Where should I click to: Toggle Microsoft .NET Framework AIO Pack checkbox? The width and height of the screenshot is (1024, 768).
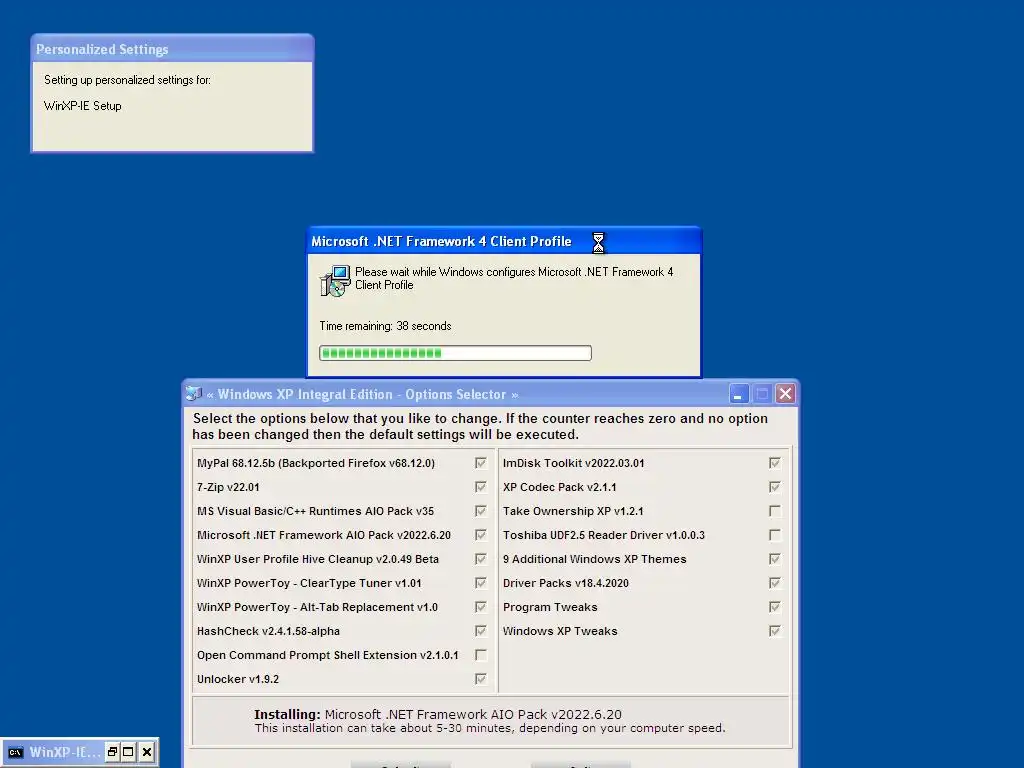coord(481,535)
